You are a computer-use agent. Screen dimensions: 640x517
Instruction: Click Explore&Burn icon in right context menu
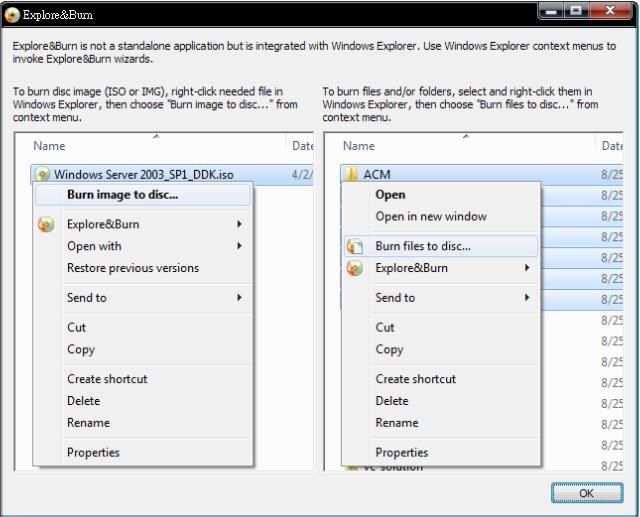(354, 268)
